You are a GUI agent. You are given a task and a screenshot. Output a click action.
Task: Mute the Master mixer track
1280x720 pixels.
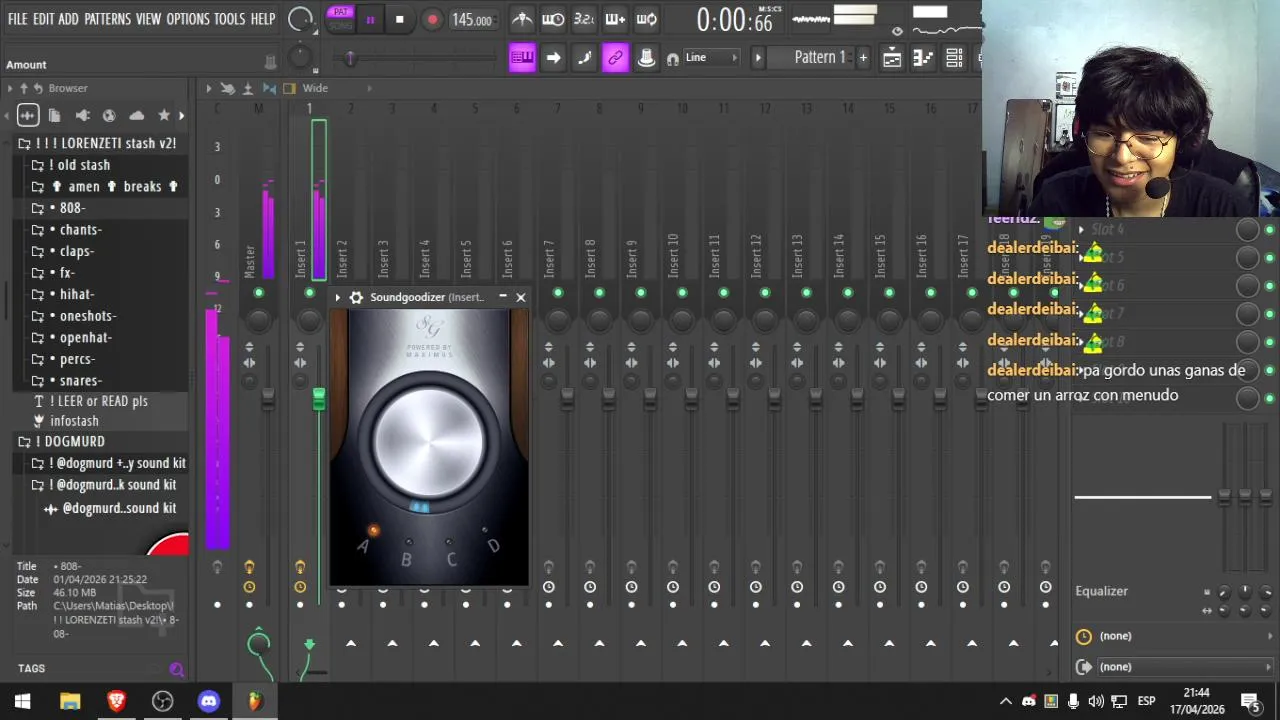(259, 292)
